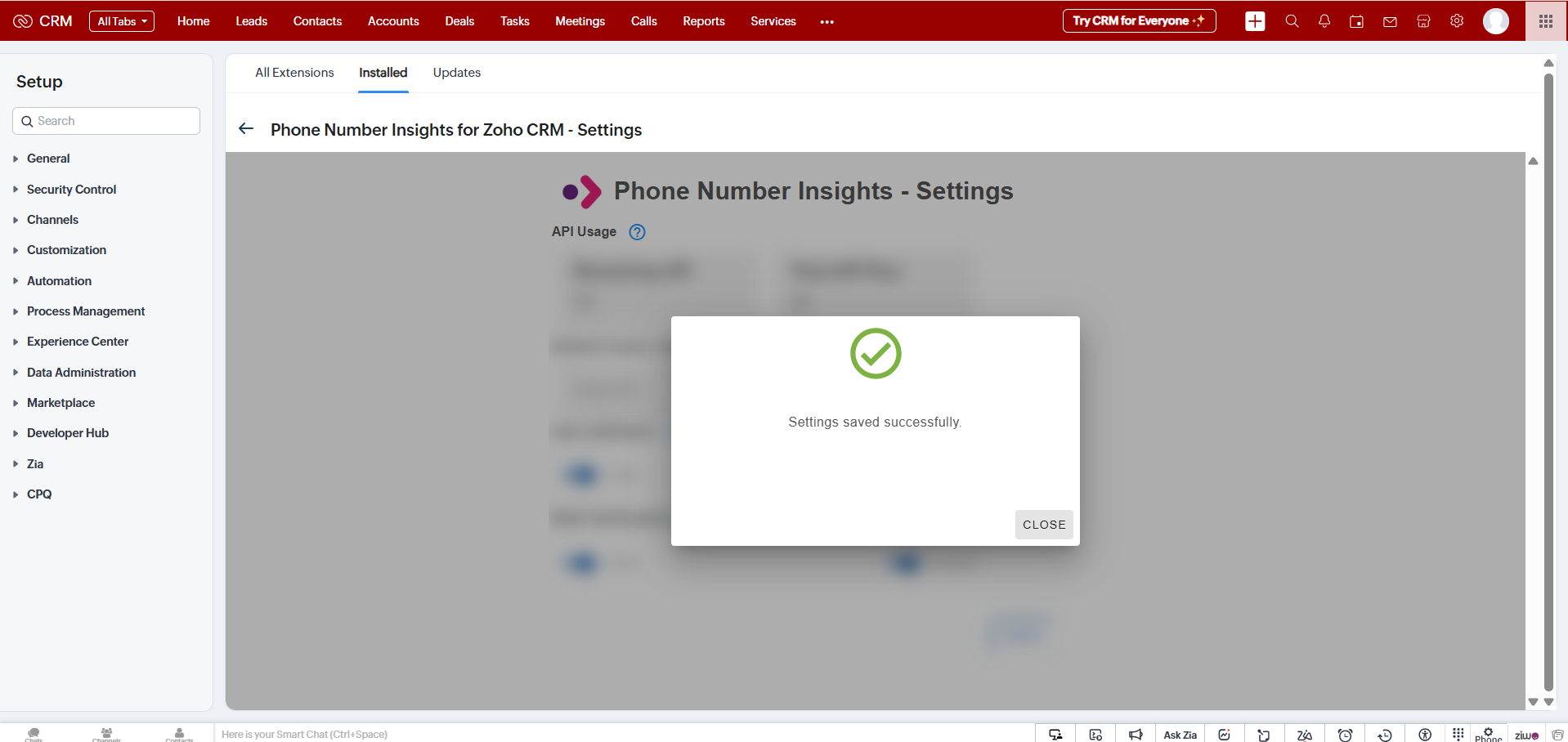
Task: Show more modules via ellipsis
Action: pos(827,22)
